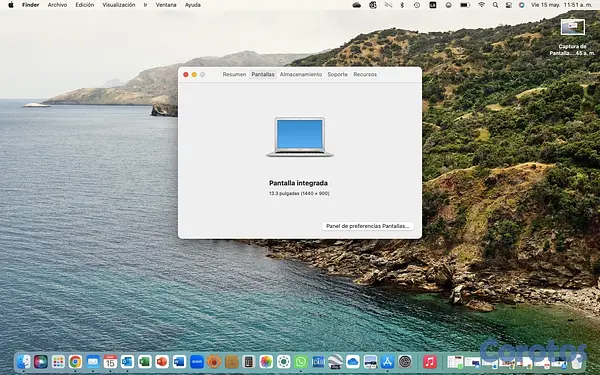Open the Calculator app in the Dock

click(249, 361)
